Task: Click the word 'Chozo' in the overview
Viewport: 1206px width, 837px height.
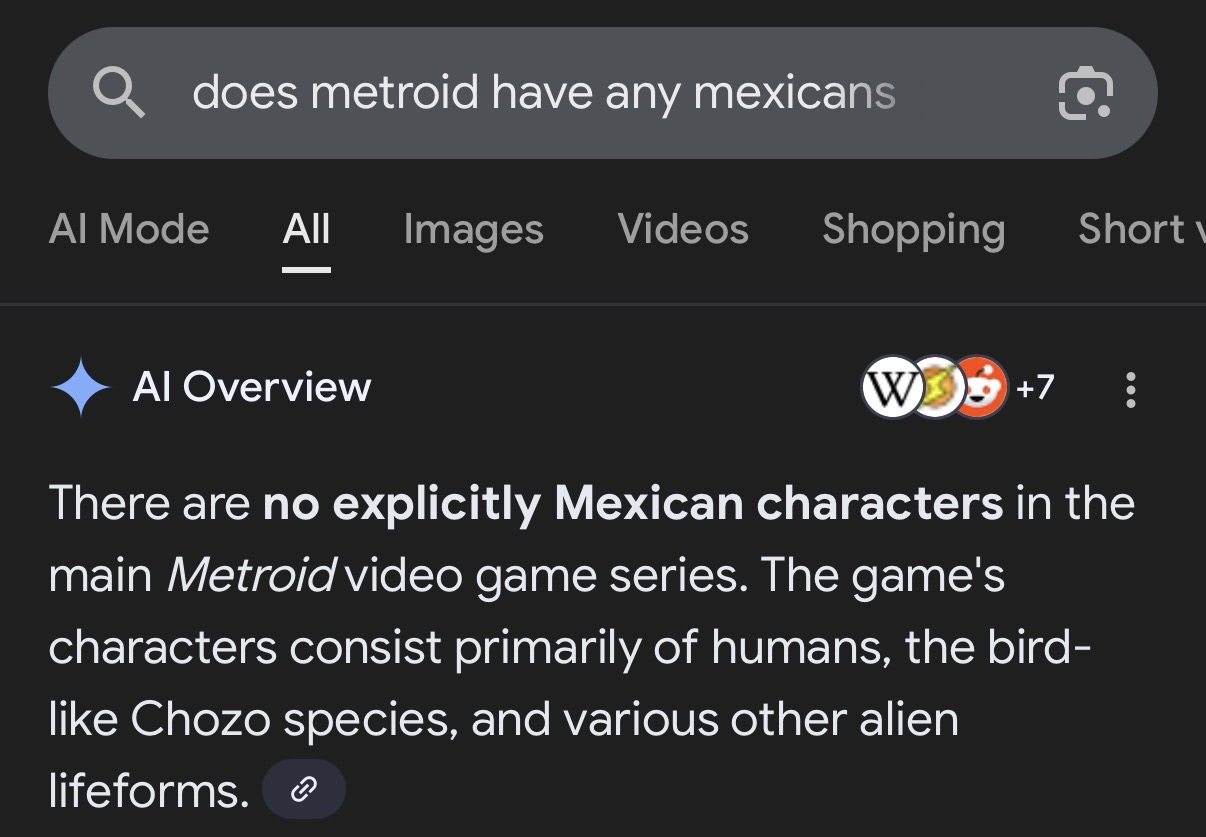Action: point(201,720)
